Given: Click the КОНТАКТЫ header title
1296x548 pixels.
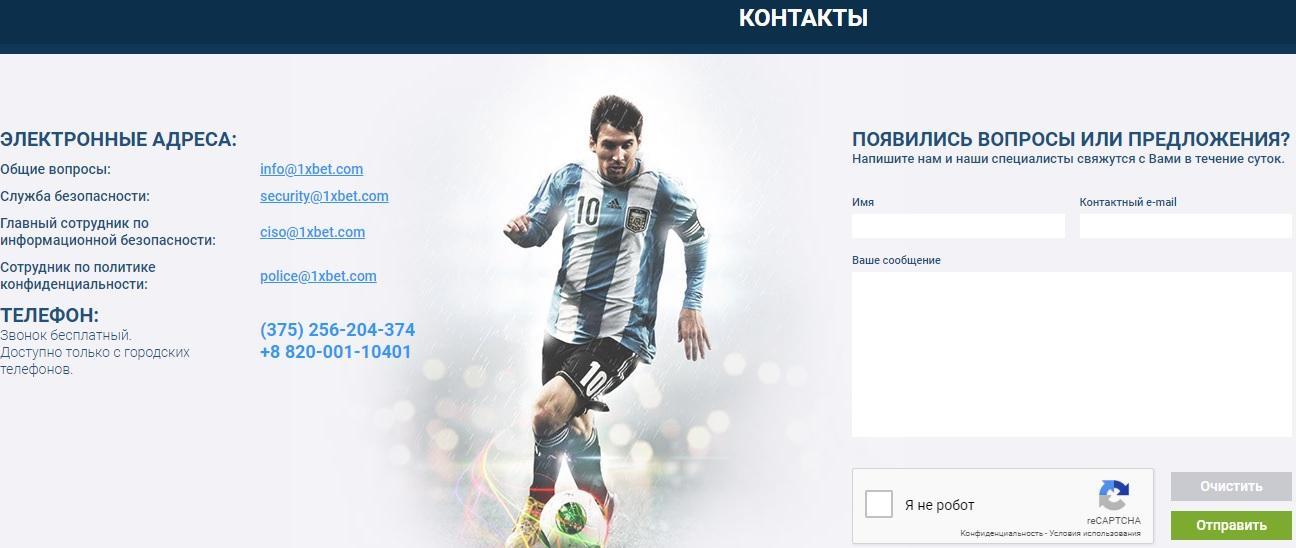Looking at the screenshot, I should [803, 18].
